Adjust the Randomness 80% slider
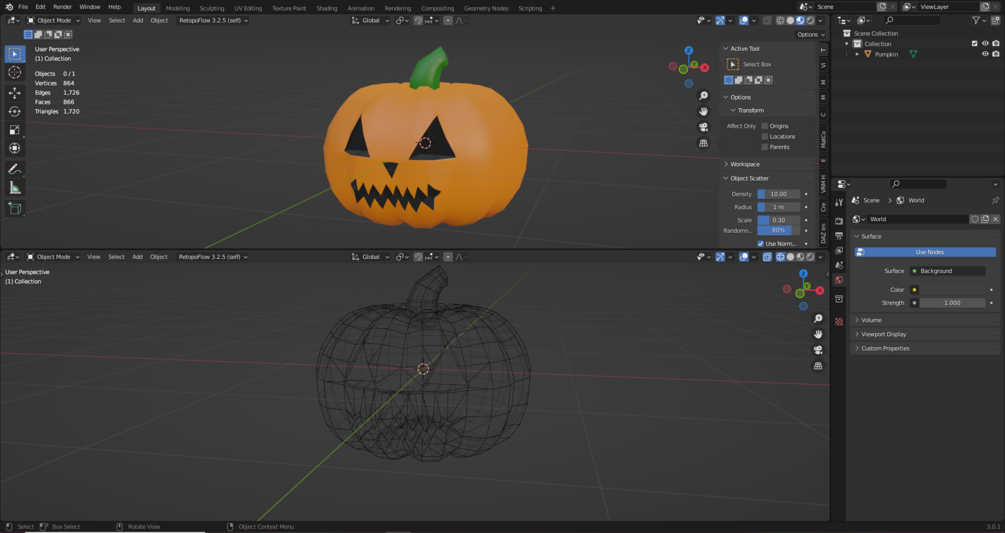Image resolution: width=1005 pixels, height=533 pixels. (x=778, y=230)
